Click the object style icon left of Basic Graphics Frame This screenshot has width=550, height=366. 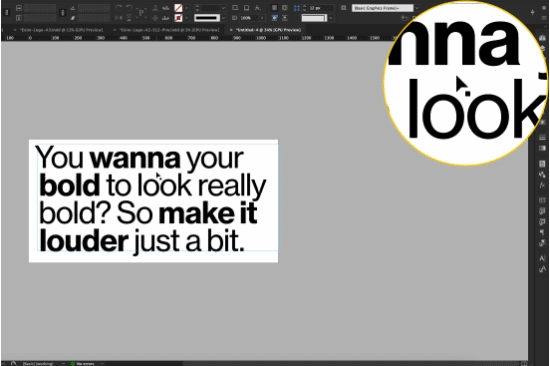343,8
